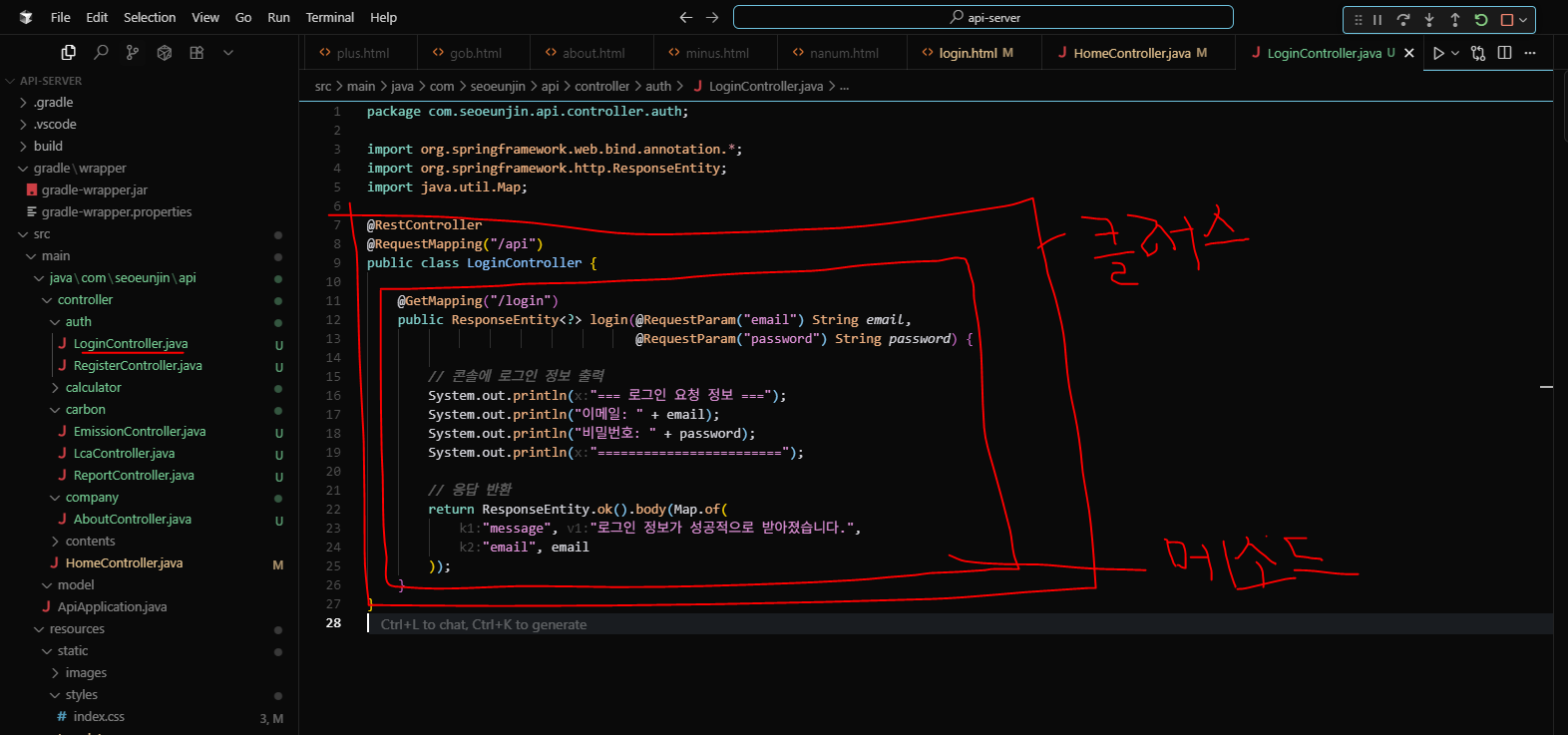Screen dimensions: 1568x735
Task: Open RegisterController.java in the explorer
Action: coord(137,365)
